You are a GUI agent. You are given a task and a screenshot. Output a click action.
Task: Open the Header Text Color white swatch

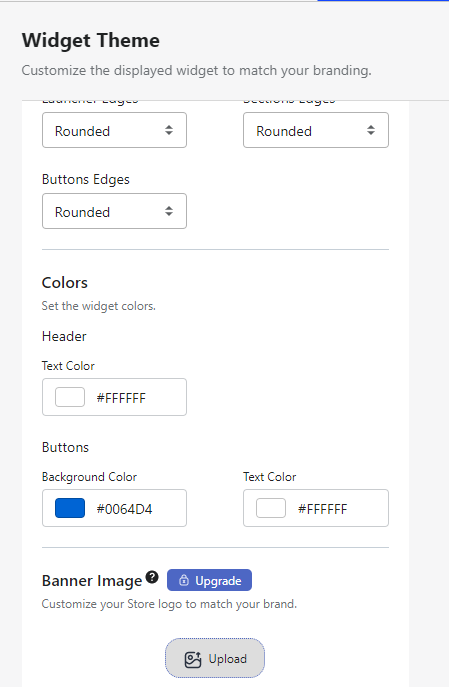tap(70, 397)
